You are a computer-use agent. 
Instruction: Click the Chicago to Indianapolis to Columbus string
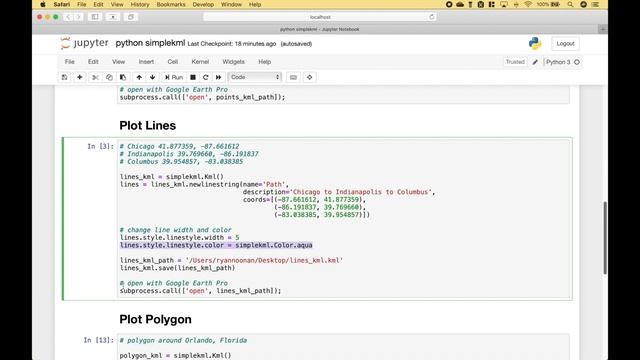360,192
